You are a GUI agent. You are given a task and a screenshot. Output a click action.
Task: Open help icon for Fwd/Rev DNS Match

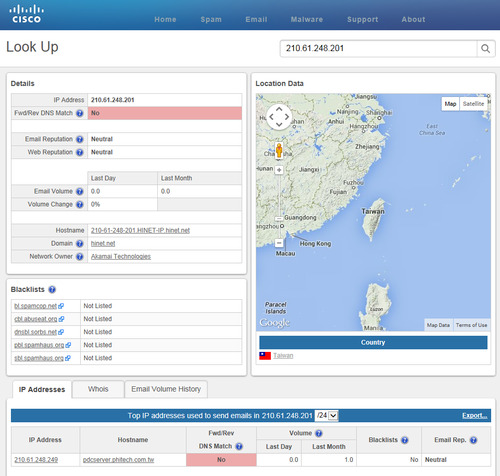click(x=79, y=113)
